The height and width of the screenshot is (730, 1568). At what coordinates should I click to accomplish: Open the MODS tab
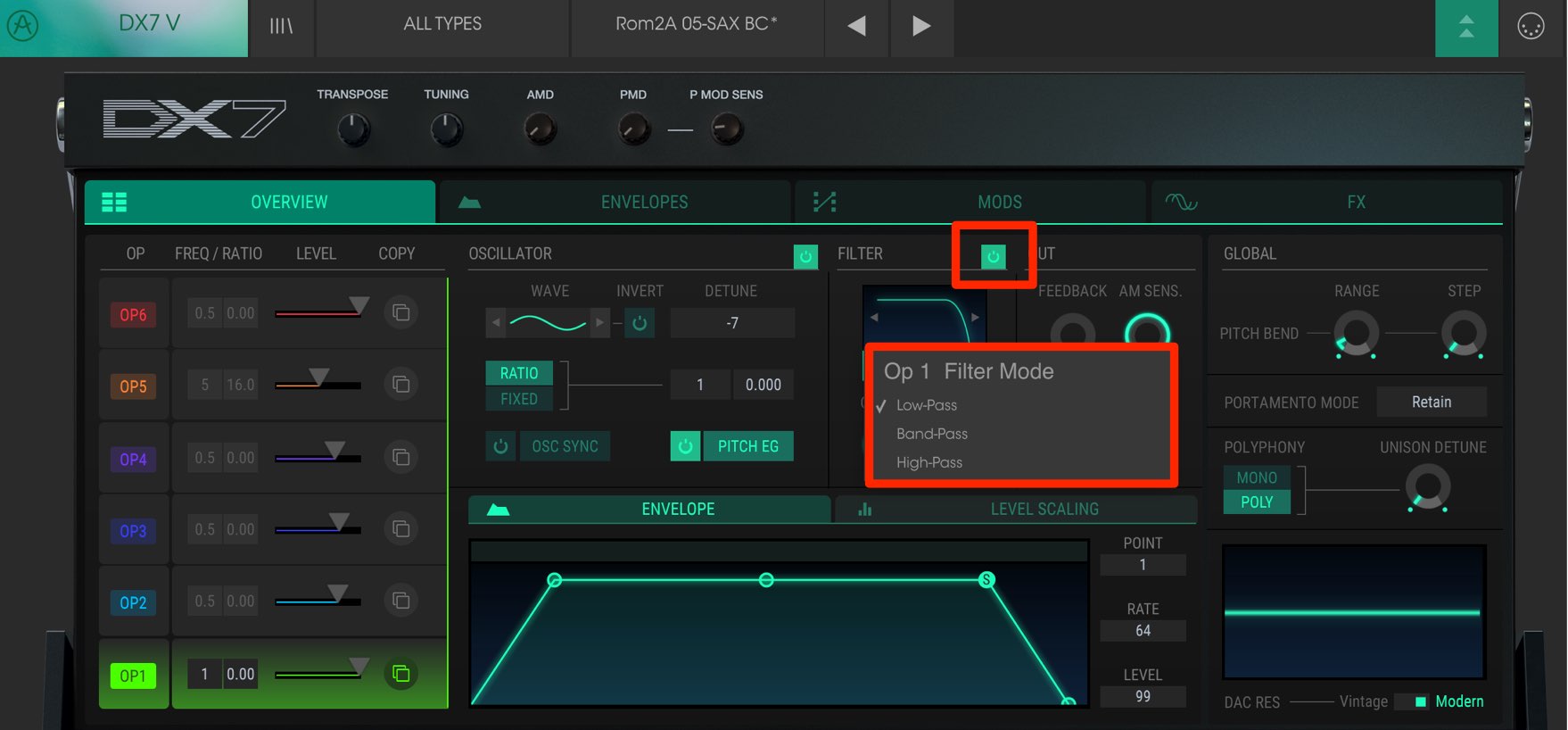click(x=970, y=202)
